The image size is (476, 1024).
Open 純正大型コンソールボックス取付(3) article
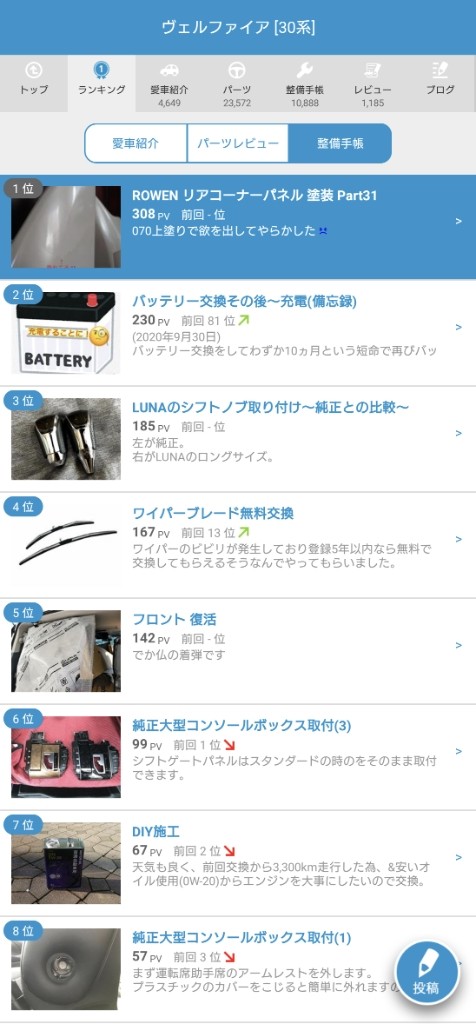pyautogui.click(x=242, y=726)
